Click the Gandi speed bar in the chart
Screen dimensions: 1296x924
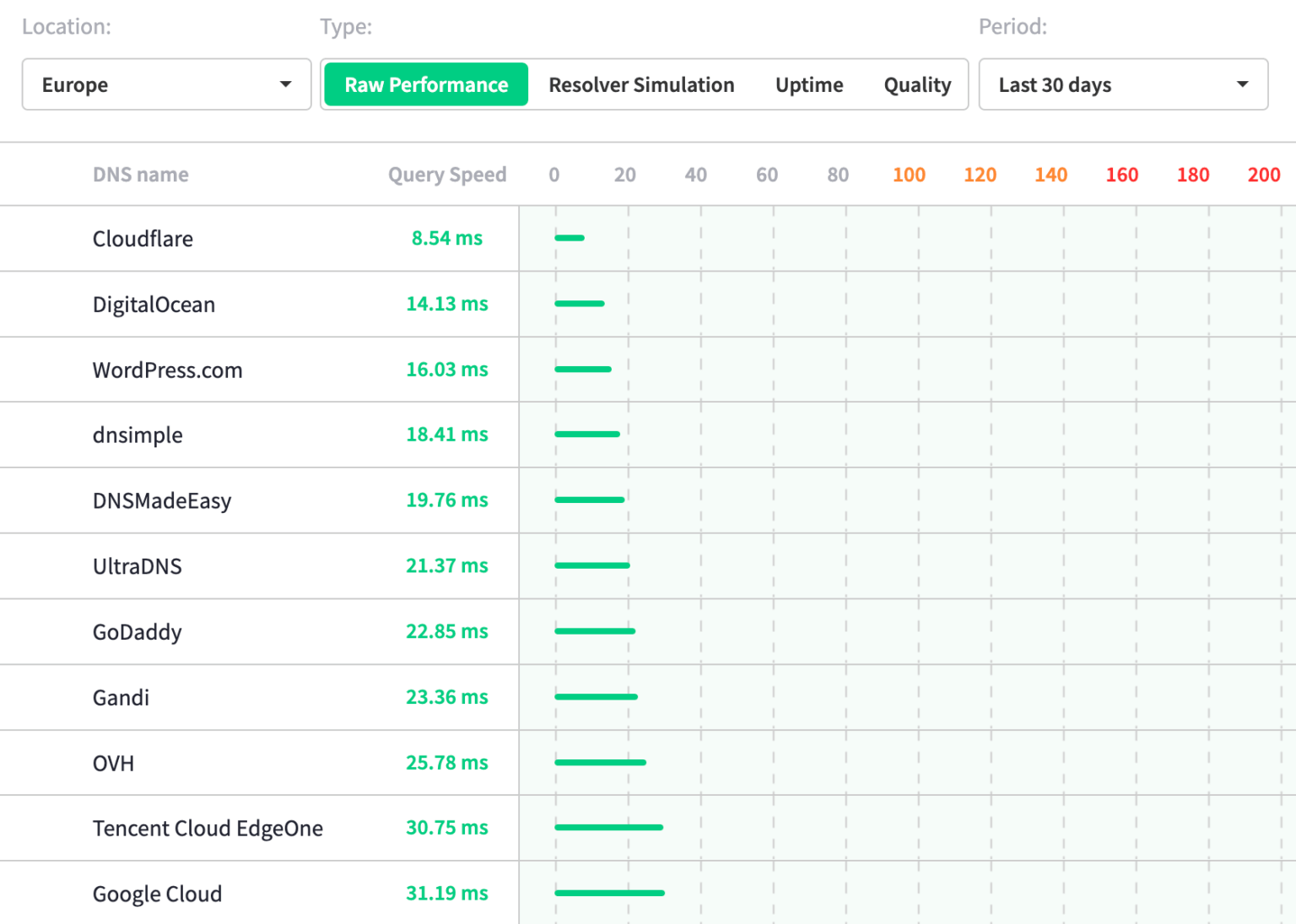point(596,697)
